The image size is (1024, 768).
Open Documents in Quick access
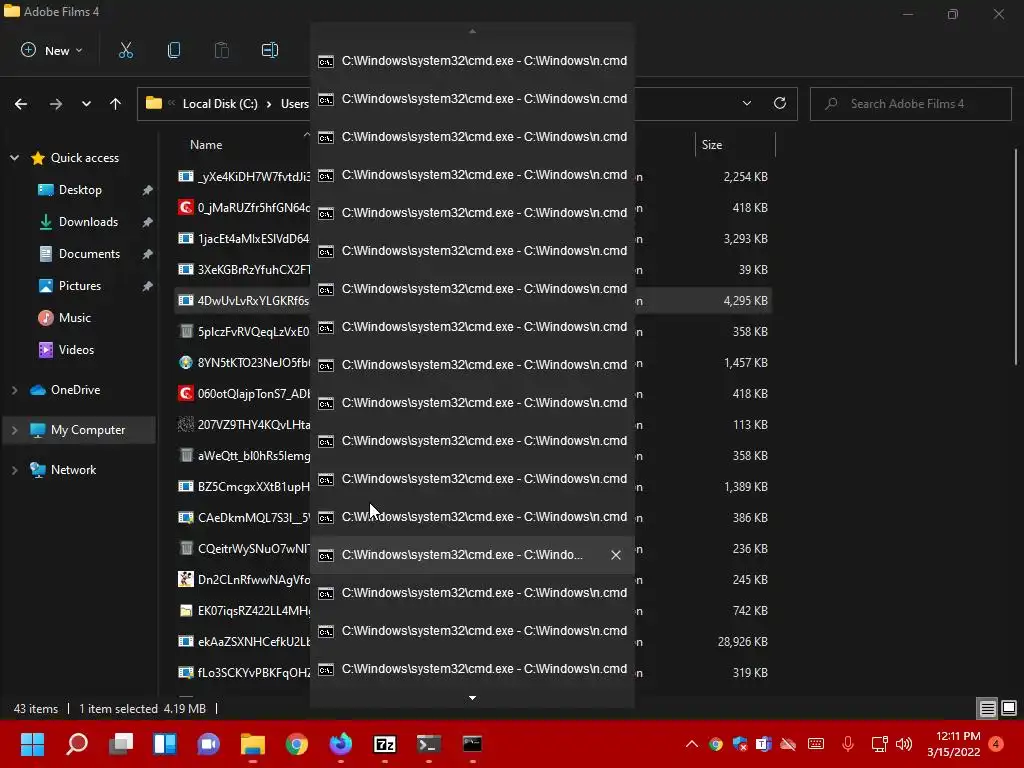pyautogui.click(x=89, y=254)
